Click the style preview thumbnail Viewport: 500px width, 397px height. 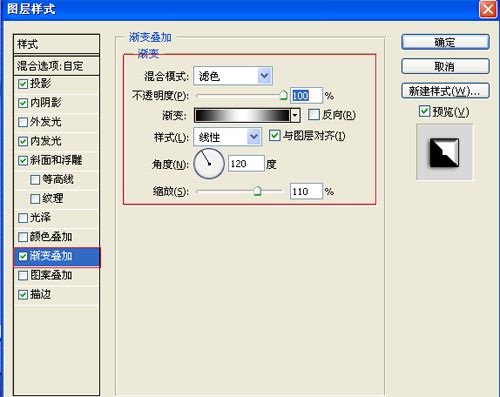point(444,152)
